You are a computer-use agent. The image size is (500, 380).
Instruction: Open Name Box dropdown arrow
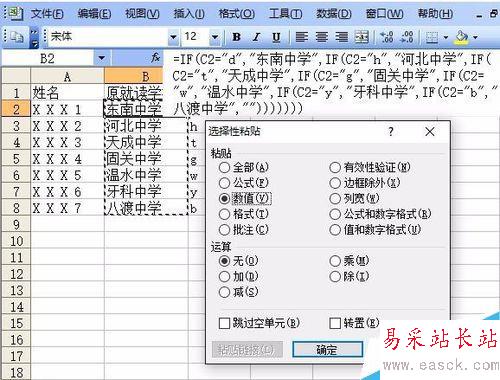pyautogui.click(x=101, y=59)
